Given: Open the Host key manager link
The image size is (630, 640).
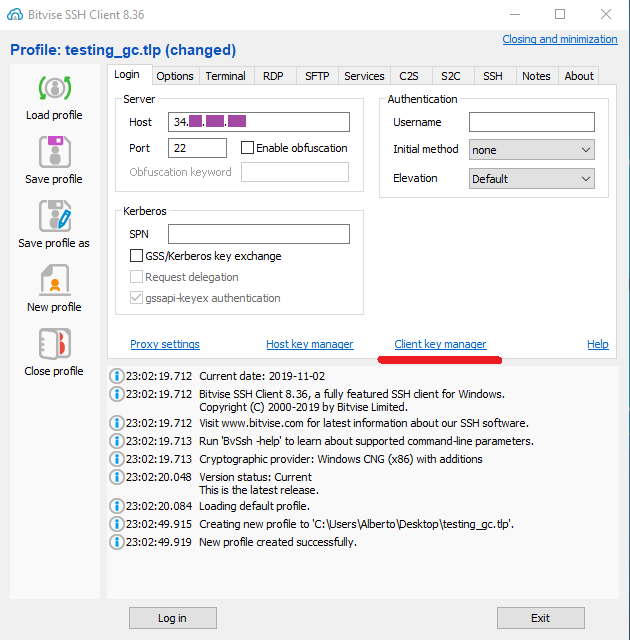Looking at the screenshot, I should tap(310, 344).
